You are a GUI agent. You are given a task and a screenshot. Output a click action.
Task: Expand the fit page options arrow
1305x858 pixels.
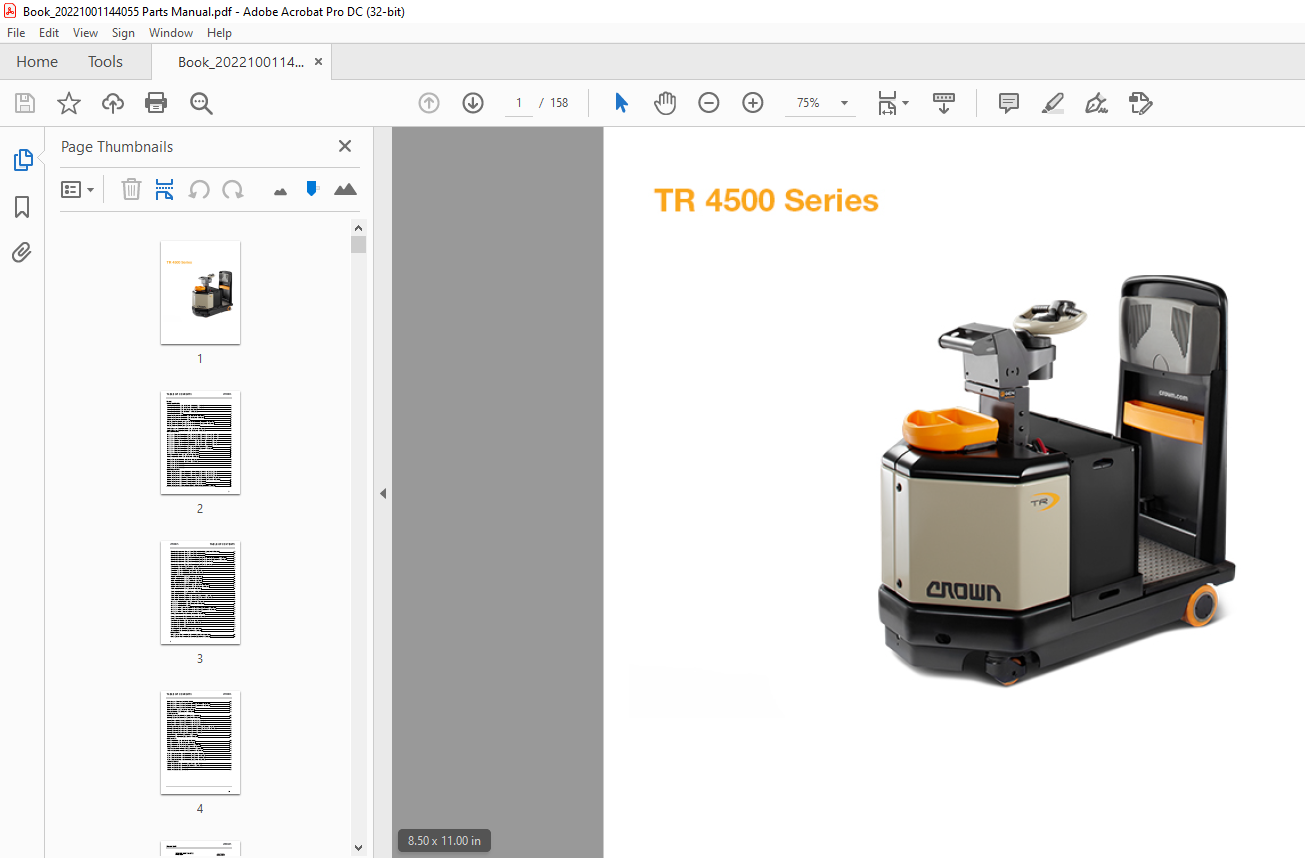tap(906, 102)
